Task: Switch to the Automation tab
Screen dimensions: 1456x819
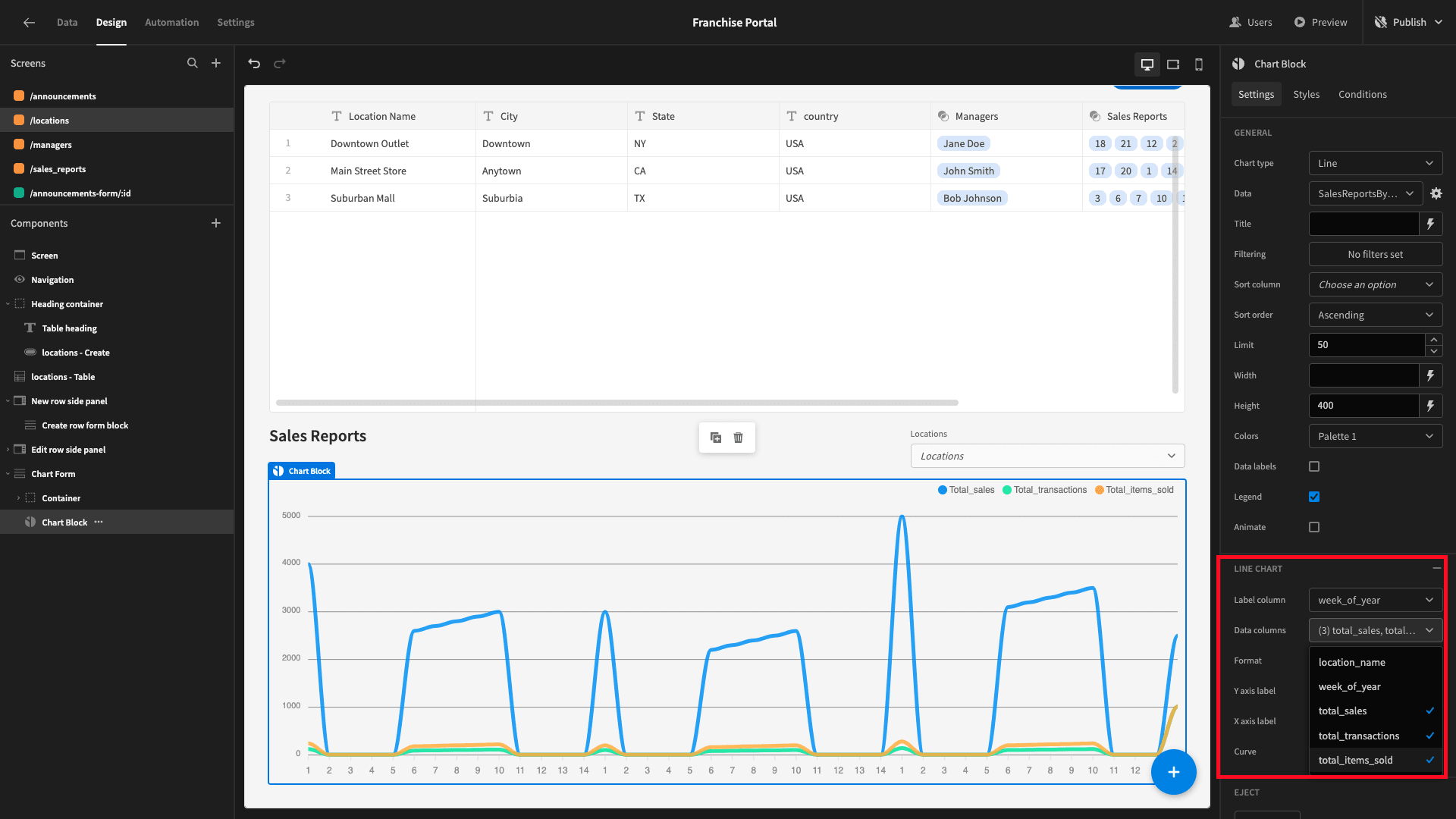Action: [x=172, y=22]
